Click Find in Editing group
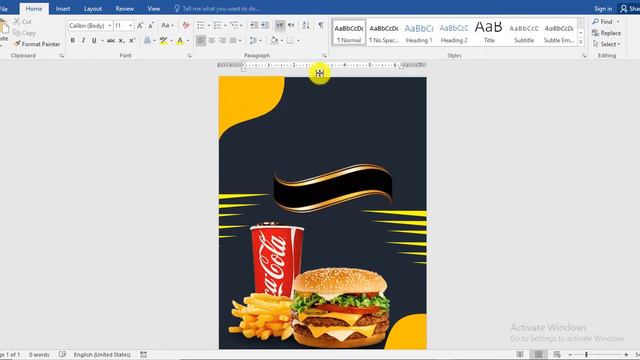This screenshot has width=640, height=360. (603, 21)
